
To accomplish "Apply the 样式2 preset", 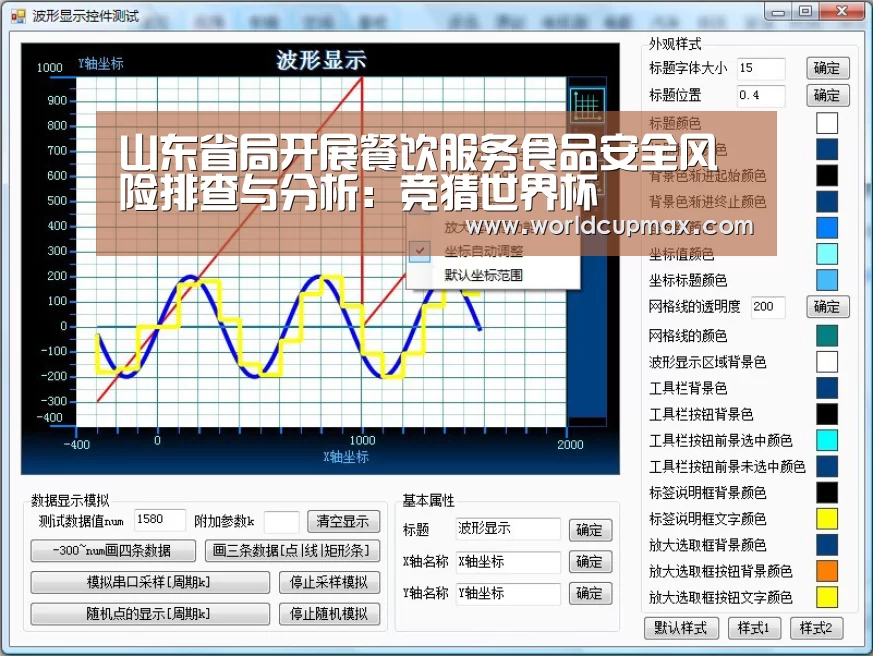I will [816, 628].
